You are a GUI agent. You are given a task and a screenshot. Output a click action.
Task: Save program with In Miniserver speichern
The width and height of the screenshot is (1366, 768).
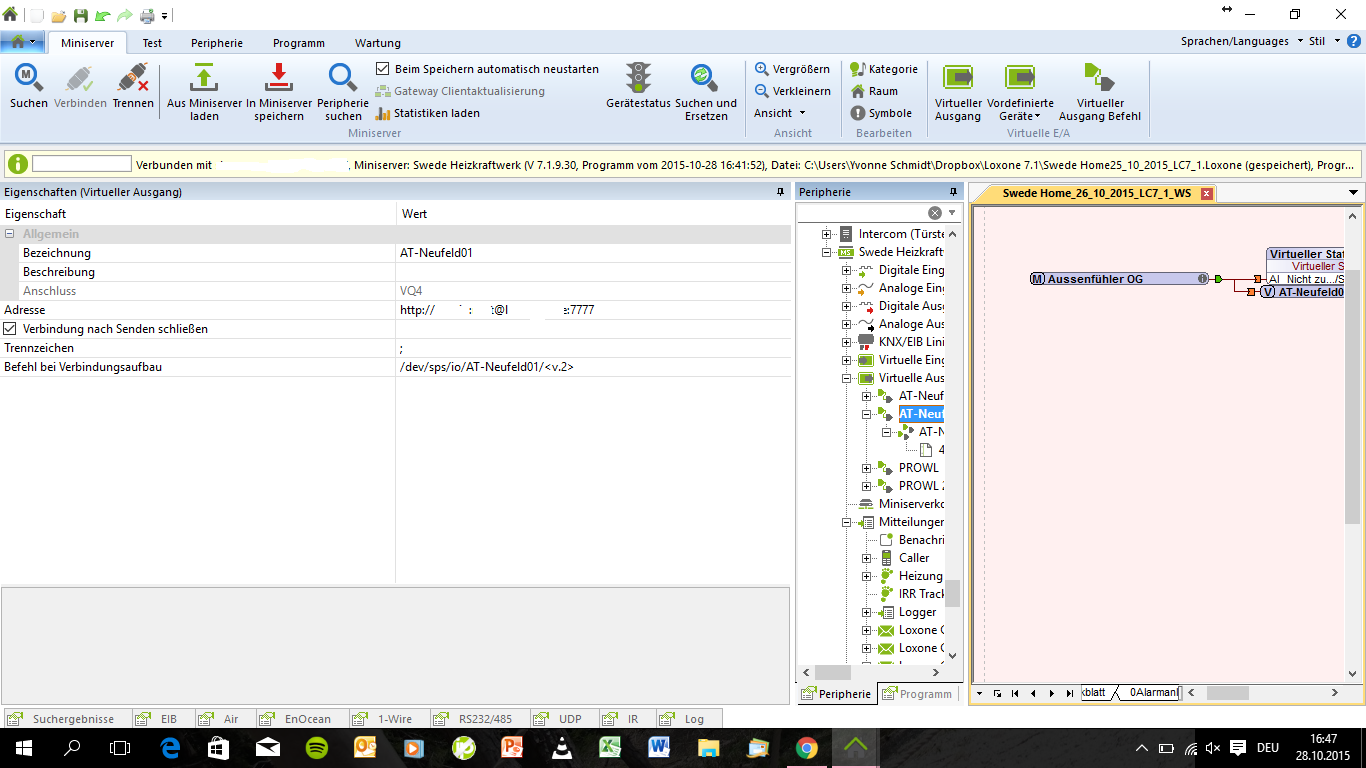279,79
